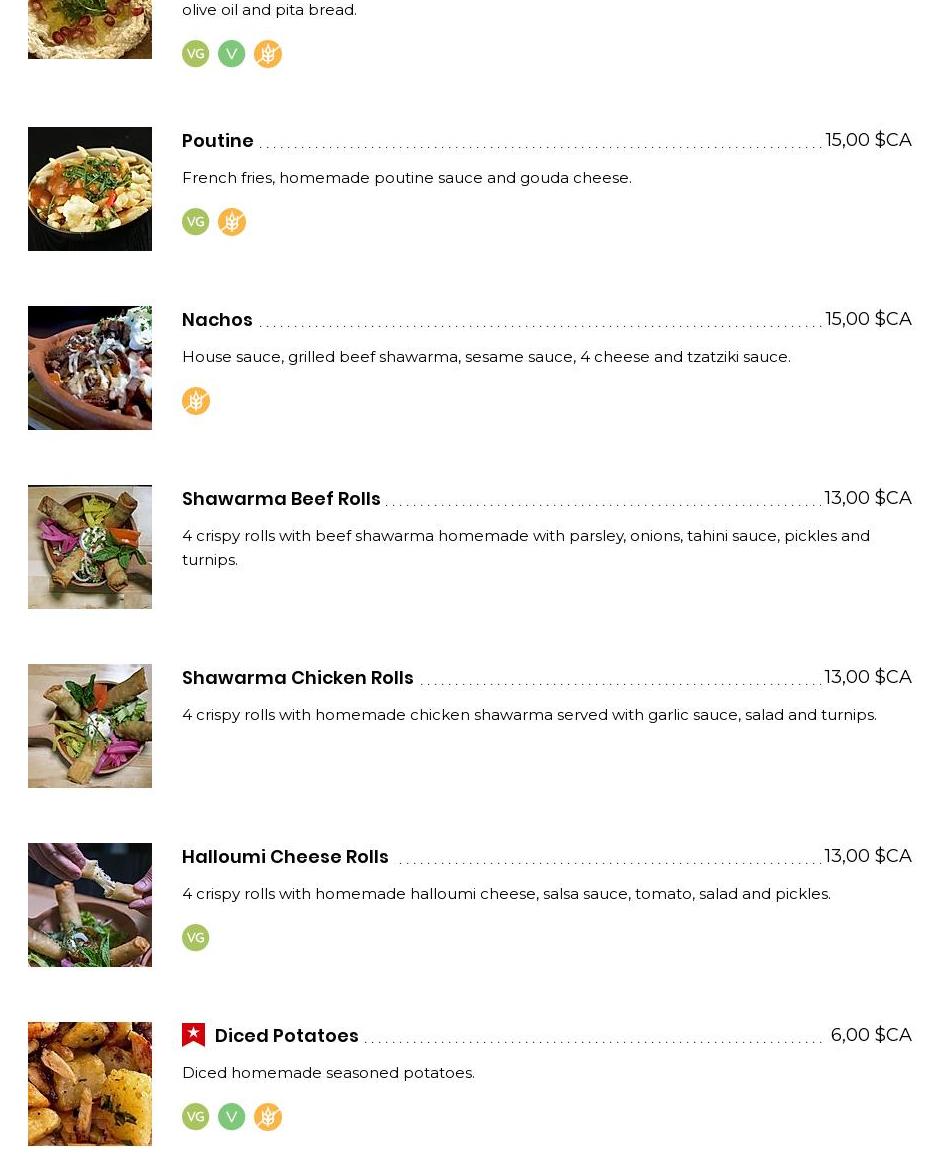Click the gluten-free wheat icon under Poutine

(232, 222)
